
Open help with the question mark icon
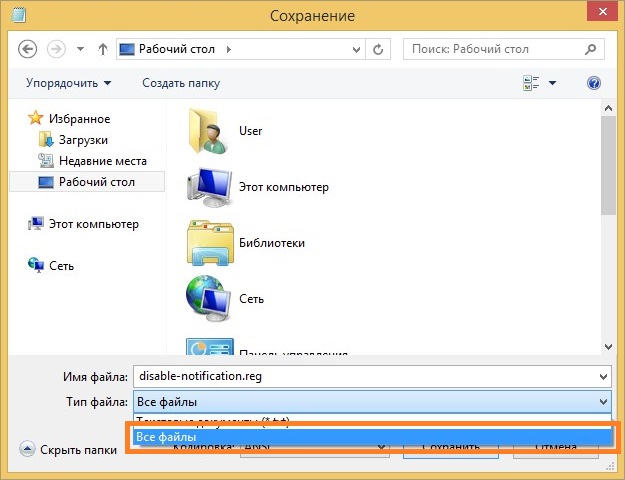pos(593,83)
